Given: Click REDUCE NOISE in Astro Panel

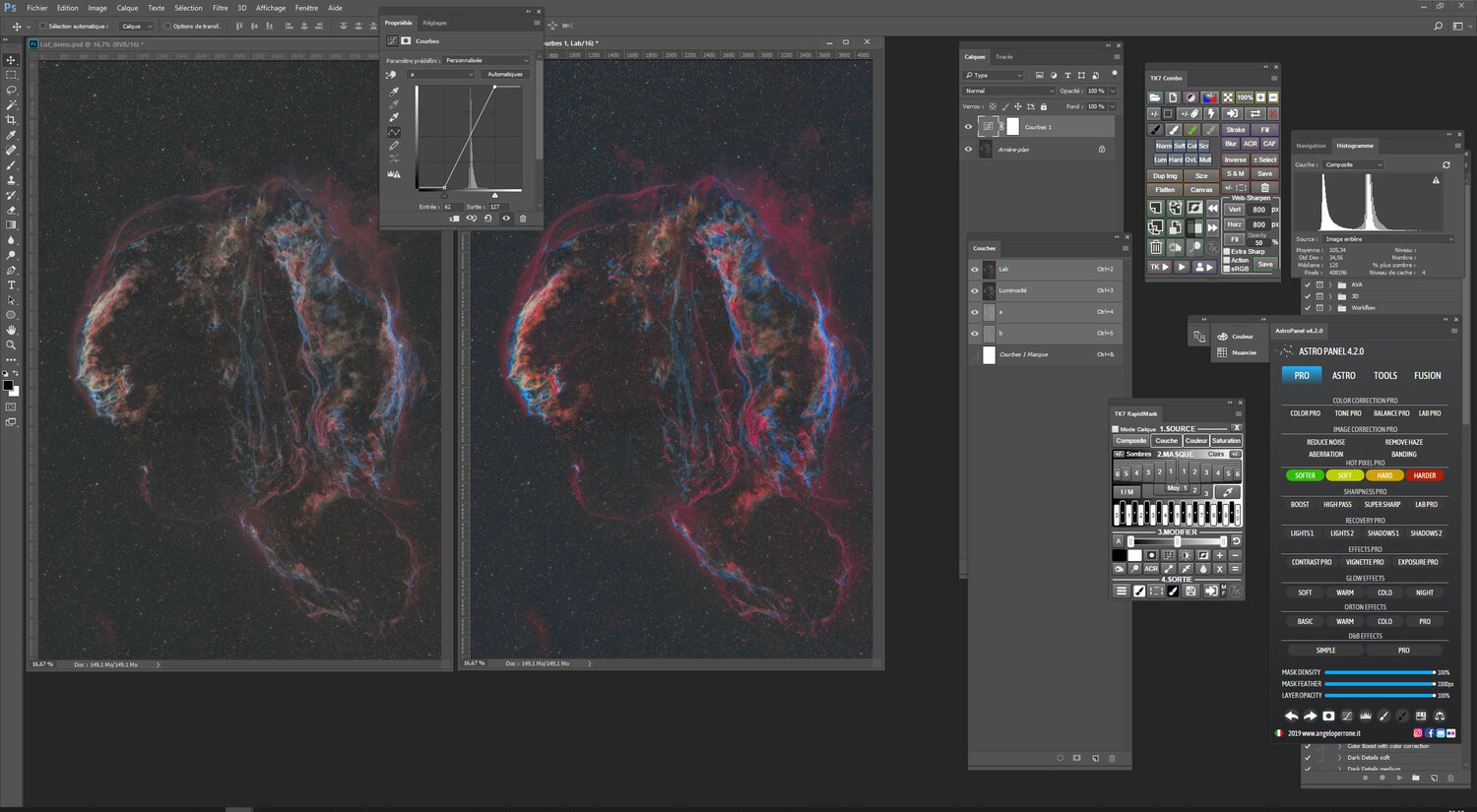Looking at the screenshot, I should (1325, 442).
